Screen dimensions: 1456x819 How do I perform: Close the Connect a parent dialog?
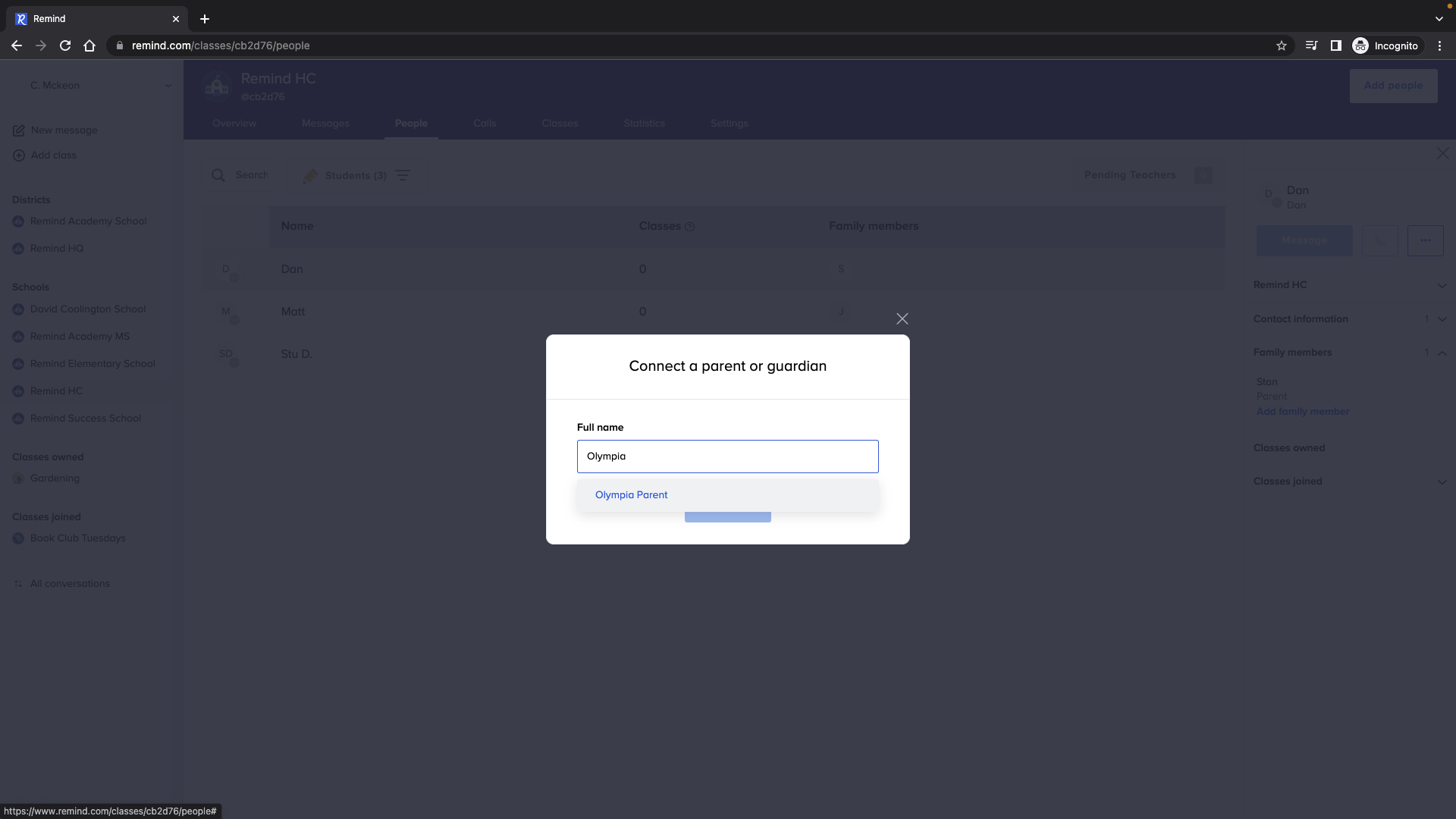[x=902, y=318]
